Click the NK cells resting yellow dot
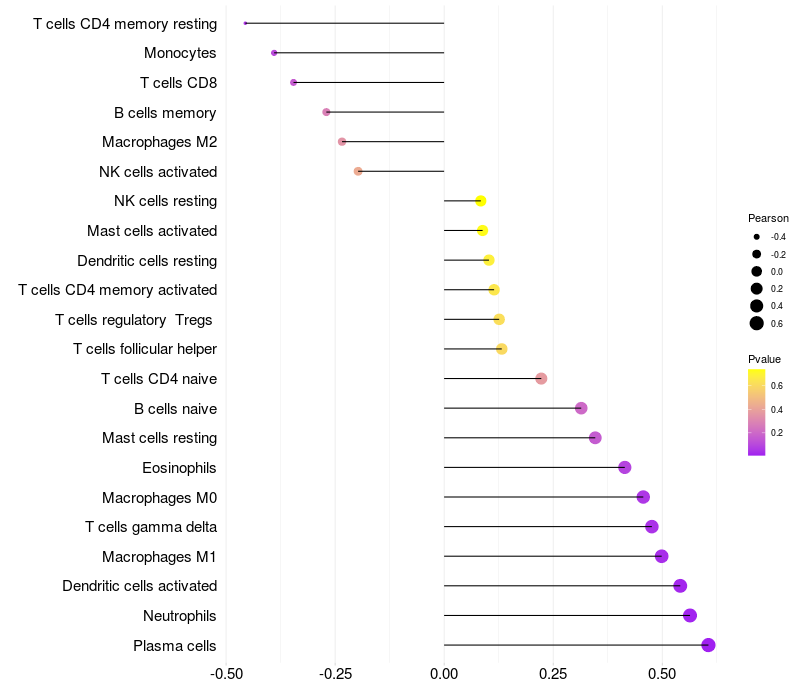This screenshot has height=700, width=800. [481, 201]
